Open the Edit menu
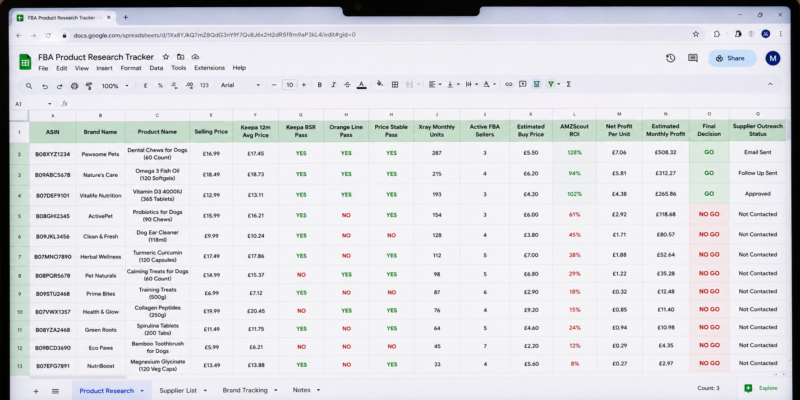 pyautogui.click(x=62, y=68)
